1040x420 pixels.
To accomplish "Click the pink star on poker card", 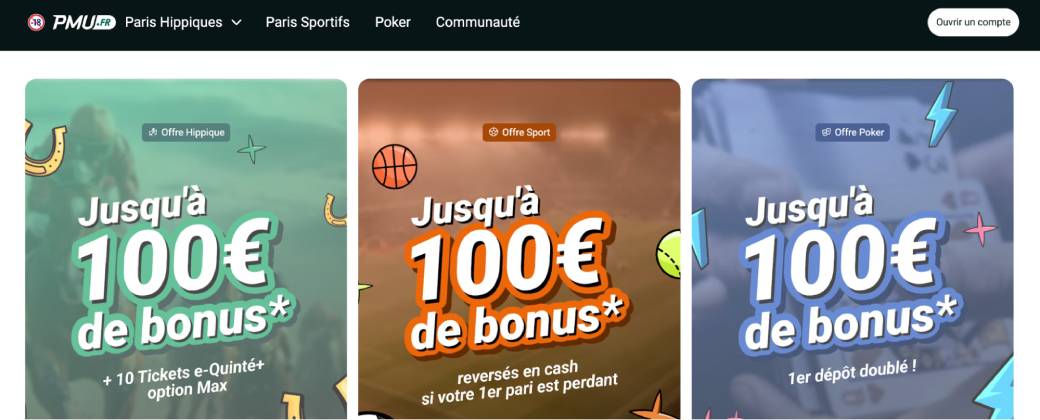I will [x=981, y=230].
